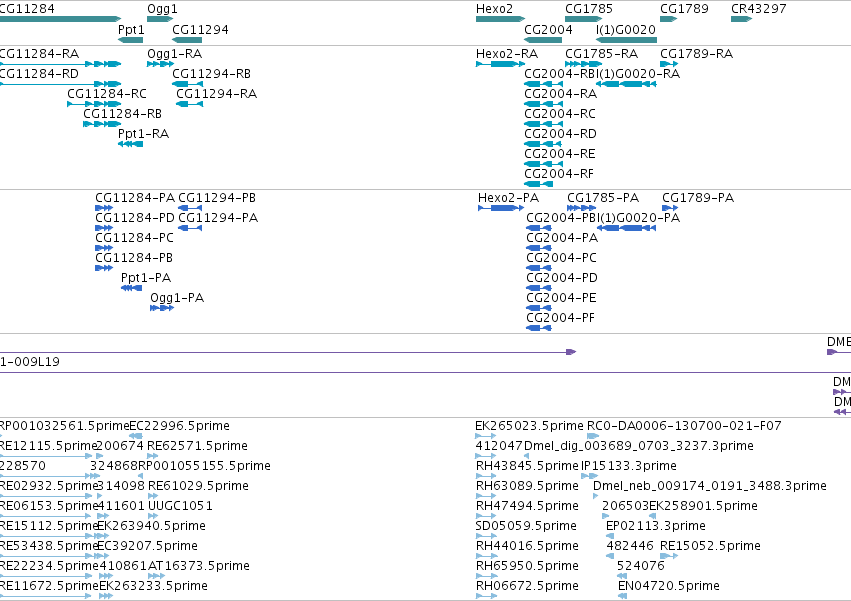Select the RC0-DA0006-130700-021-F07 EST label
Viewport: 851px width, 601px height.
[x=684, y=426]
